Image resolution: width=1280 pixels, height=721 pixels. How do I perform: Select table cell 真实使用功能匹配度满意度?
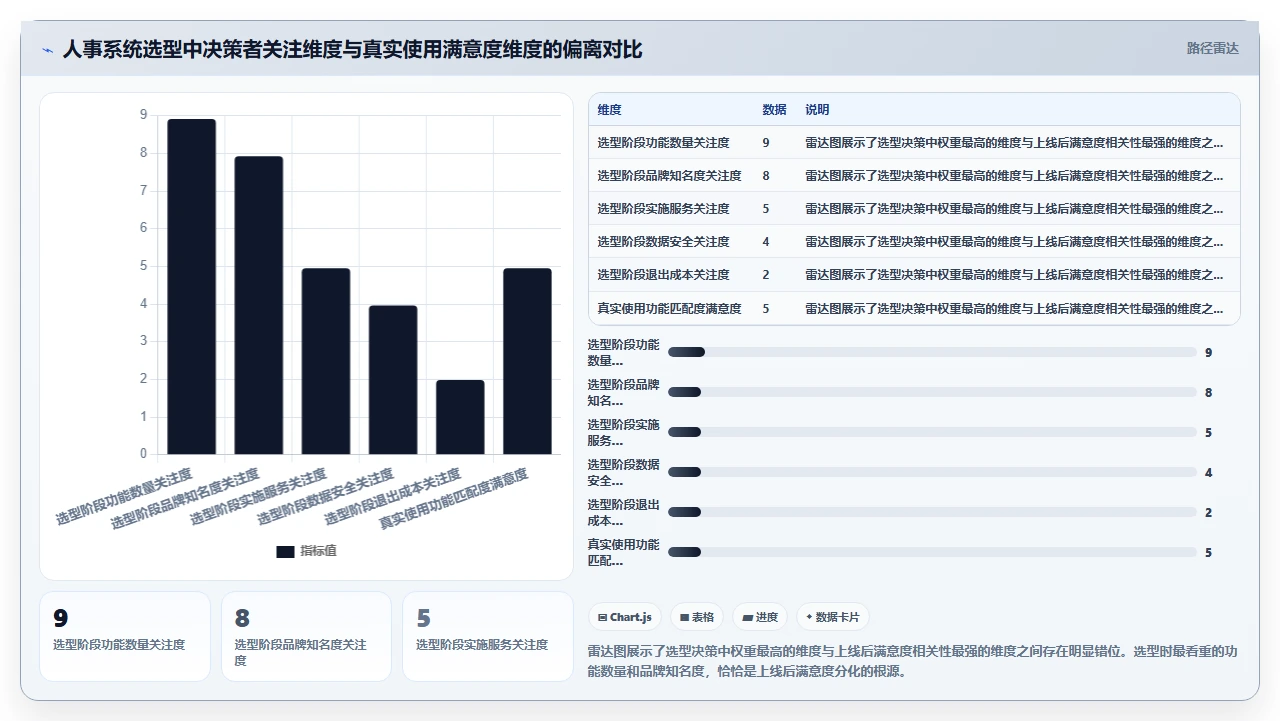[669, 309]
